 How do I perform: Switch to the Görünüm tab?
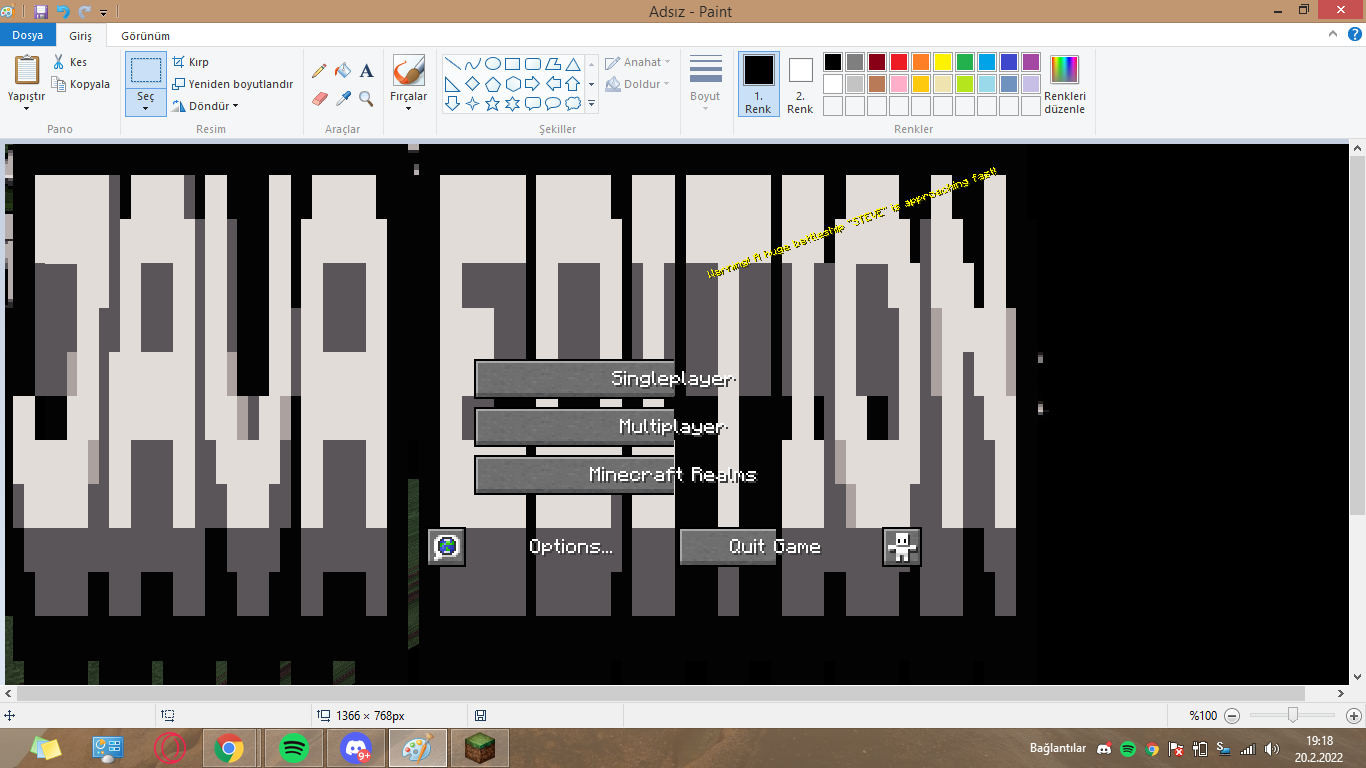(x=146, y=35)
